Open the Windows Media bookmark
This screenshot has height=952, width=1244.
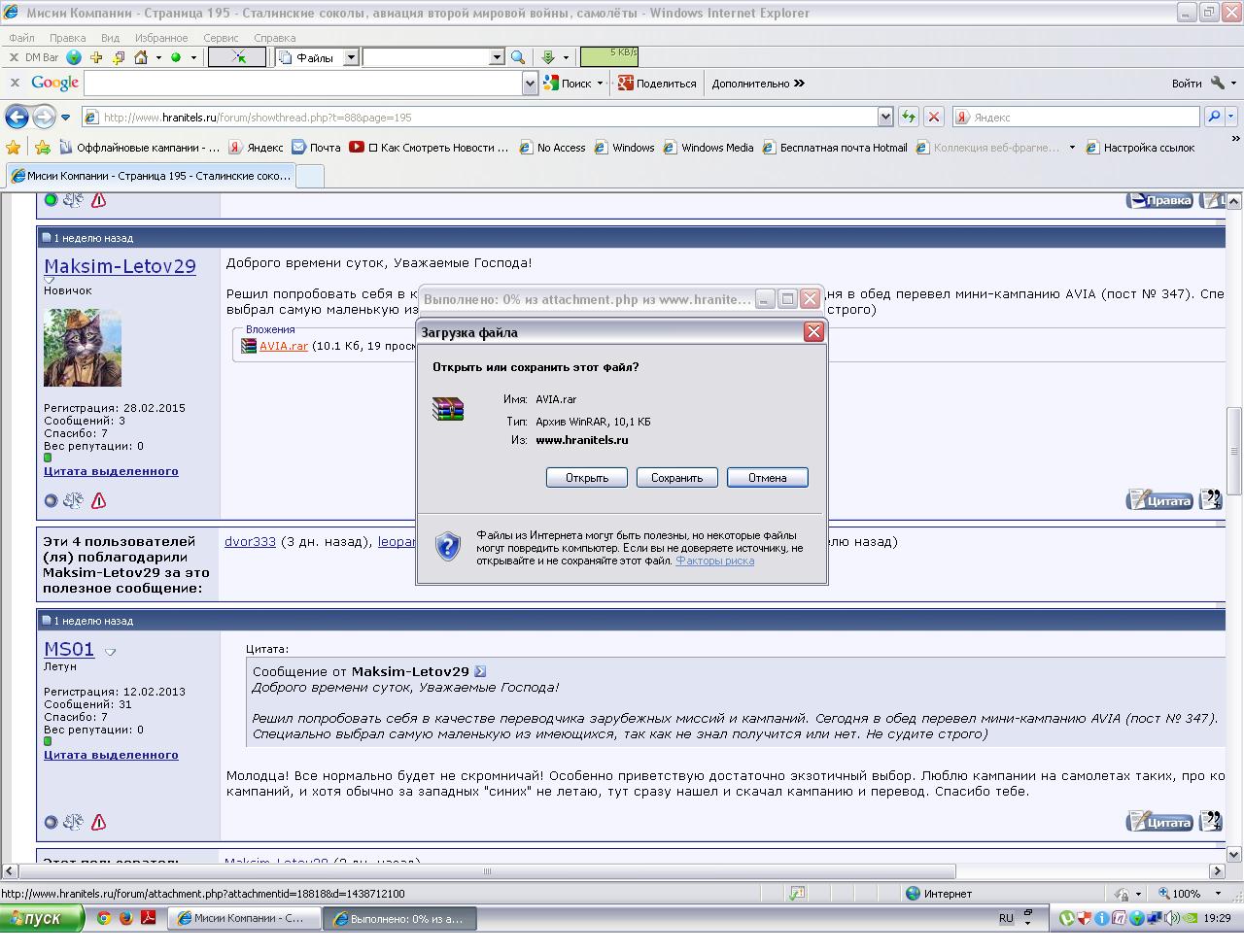click(708, 148)
